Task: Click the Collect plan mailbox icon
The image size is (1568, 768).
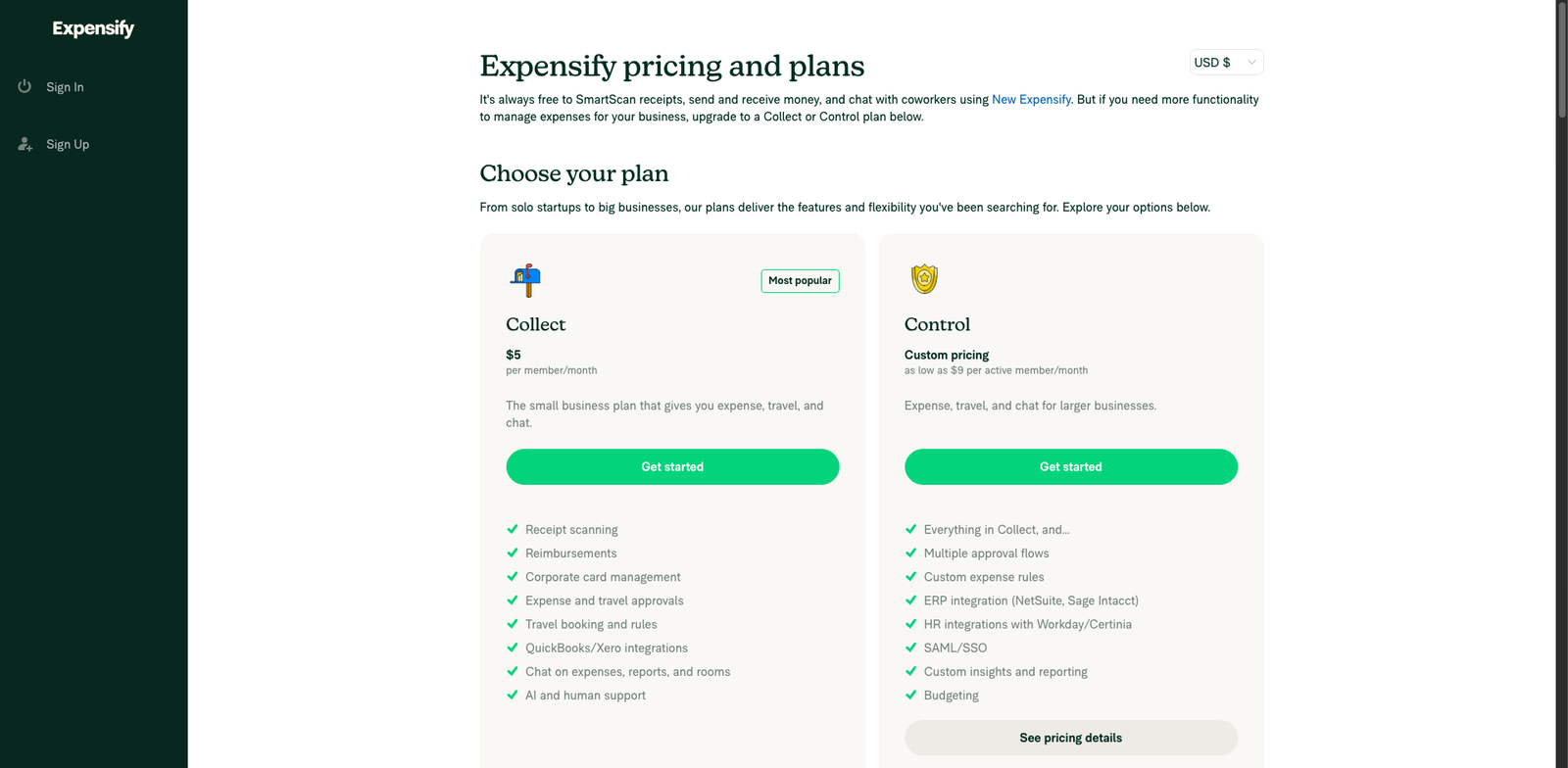Action: (x=525, y=280)
